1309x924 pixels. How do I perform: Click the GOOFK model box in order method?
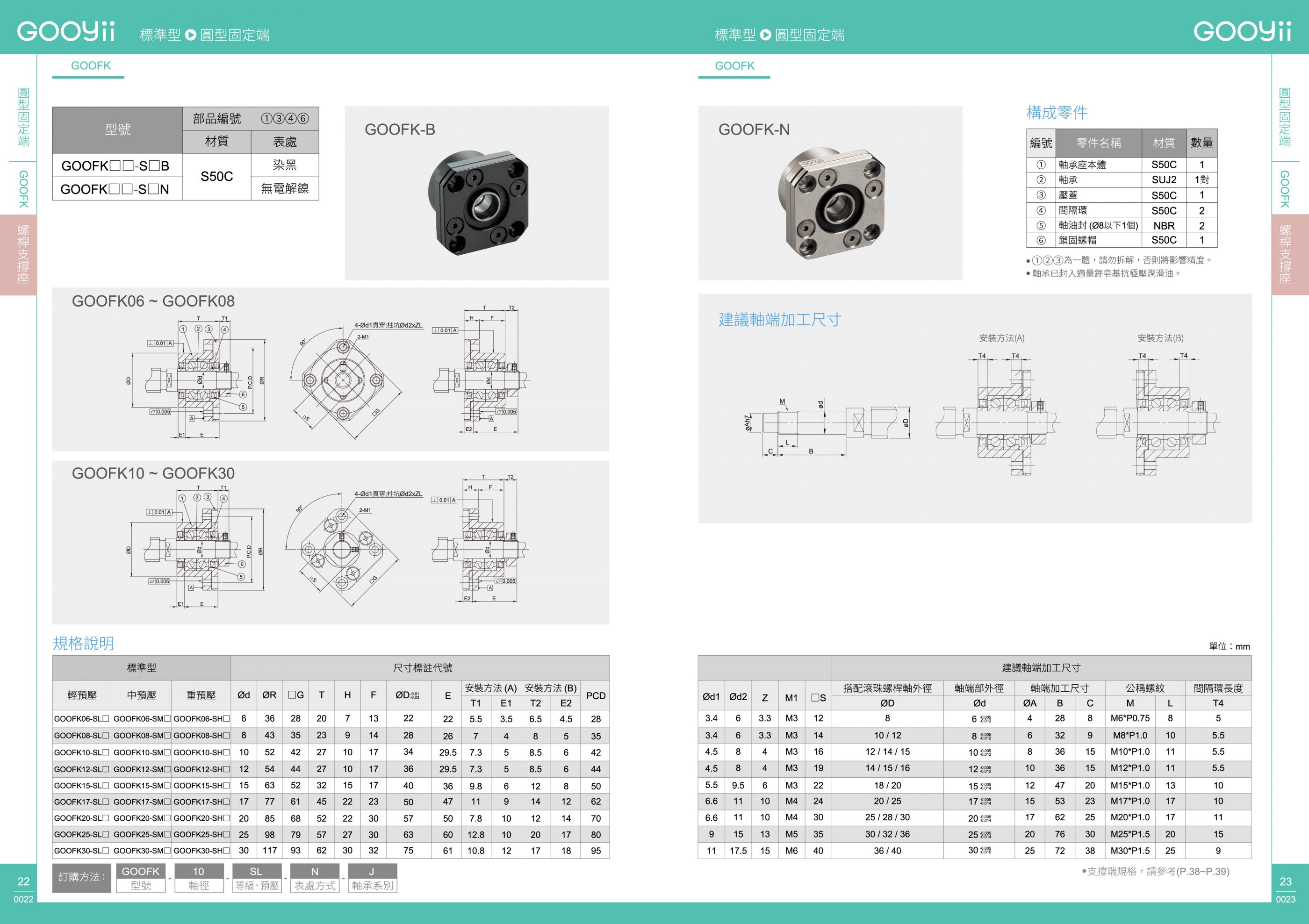click(141, 878)
